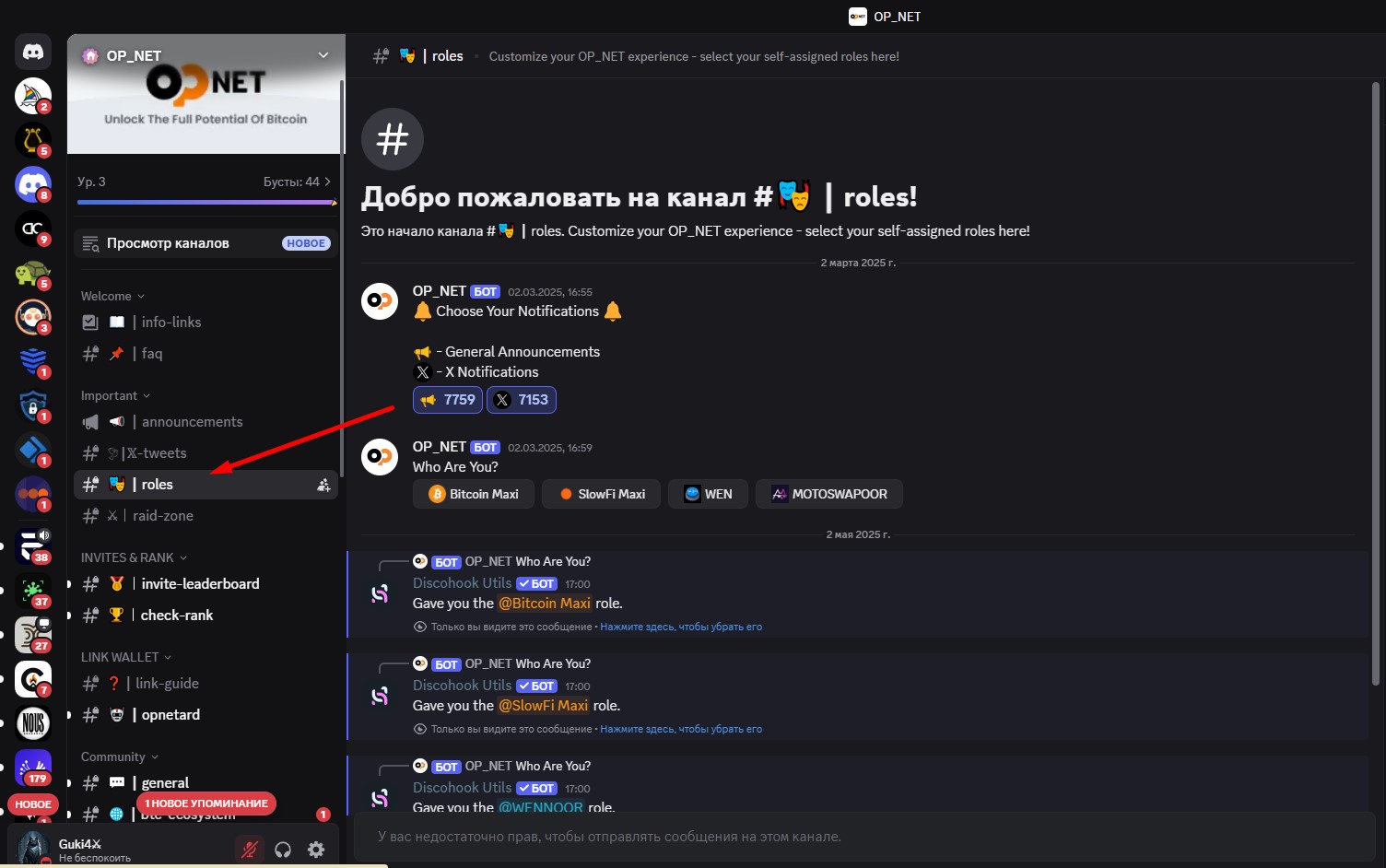This screenshot has height=868, width=1386.
Task: Open the NOUS server icon
Action: (x=33, y=723)
